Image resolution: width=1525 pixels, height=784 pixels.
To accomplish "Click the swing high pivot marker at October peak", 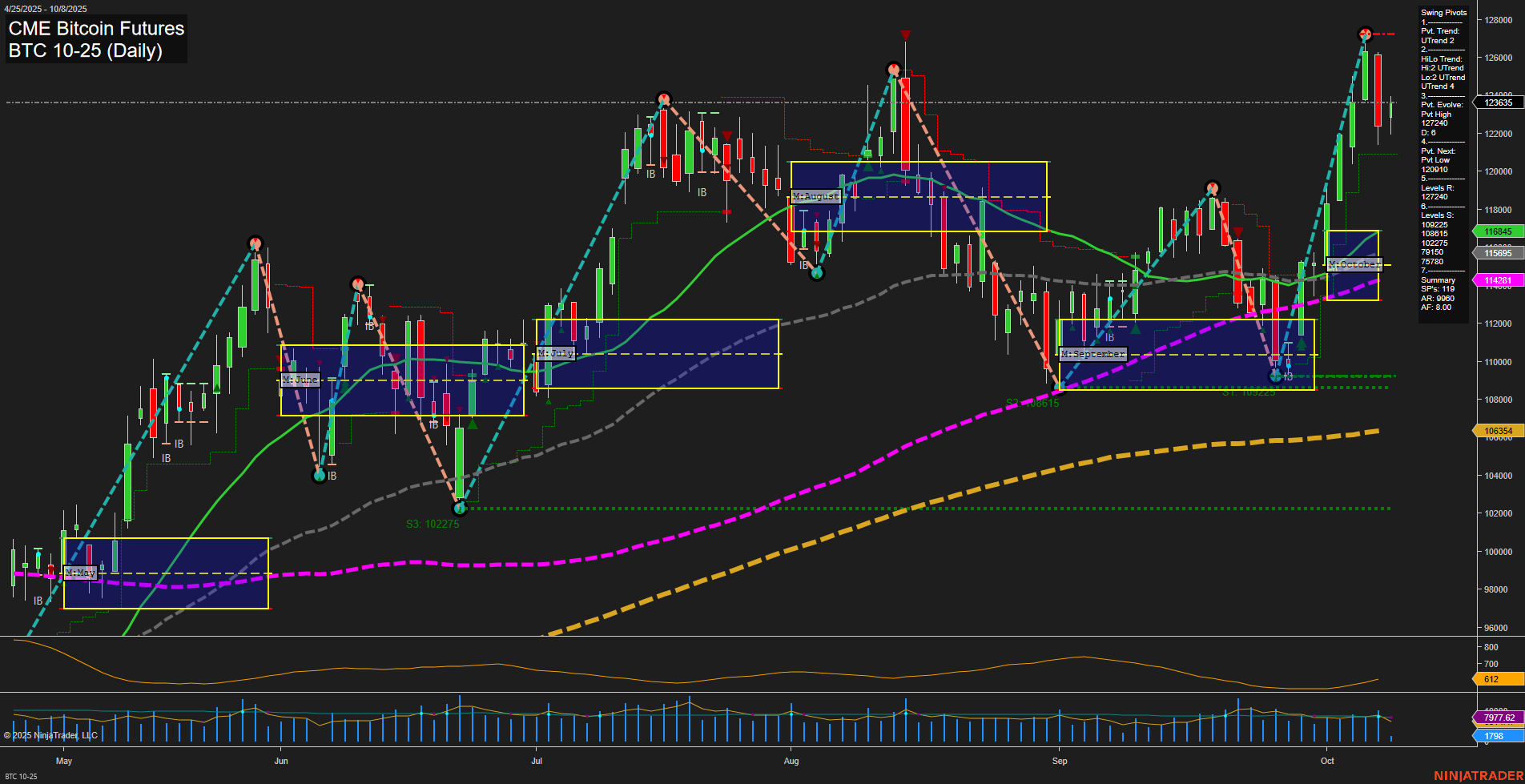I will [x=1365, y=34].
